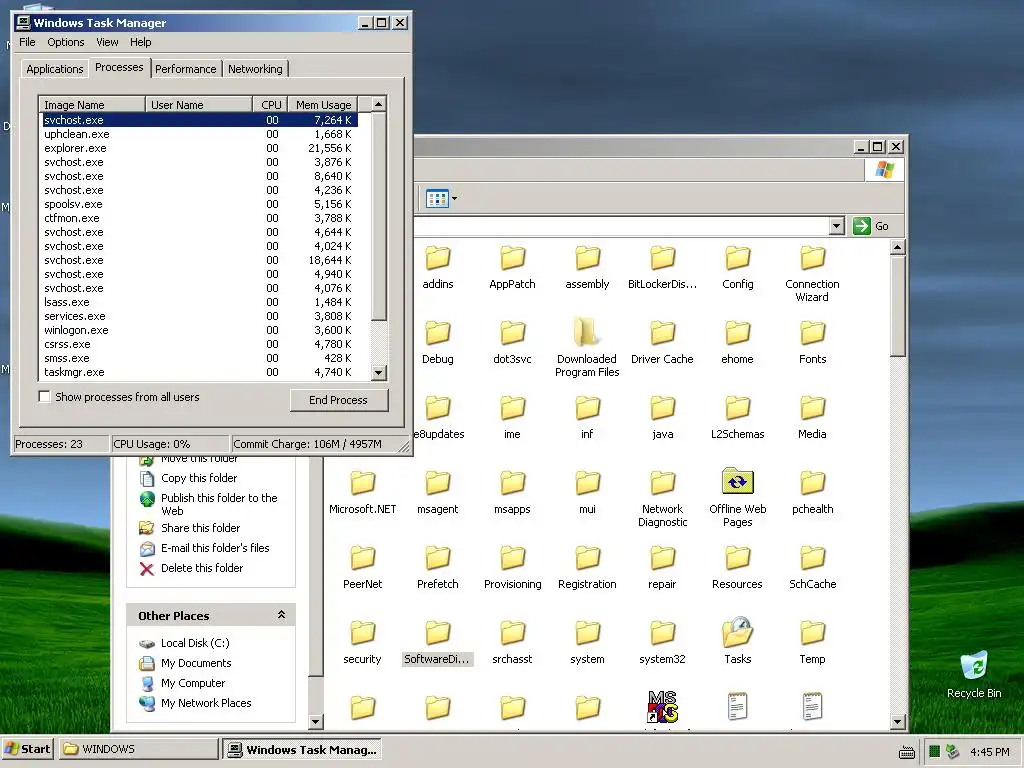Open My Documents from Other Places
1024x768 pixels.
196,664
